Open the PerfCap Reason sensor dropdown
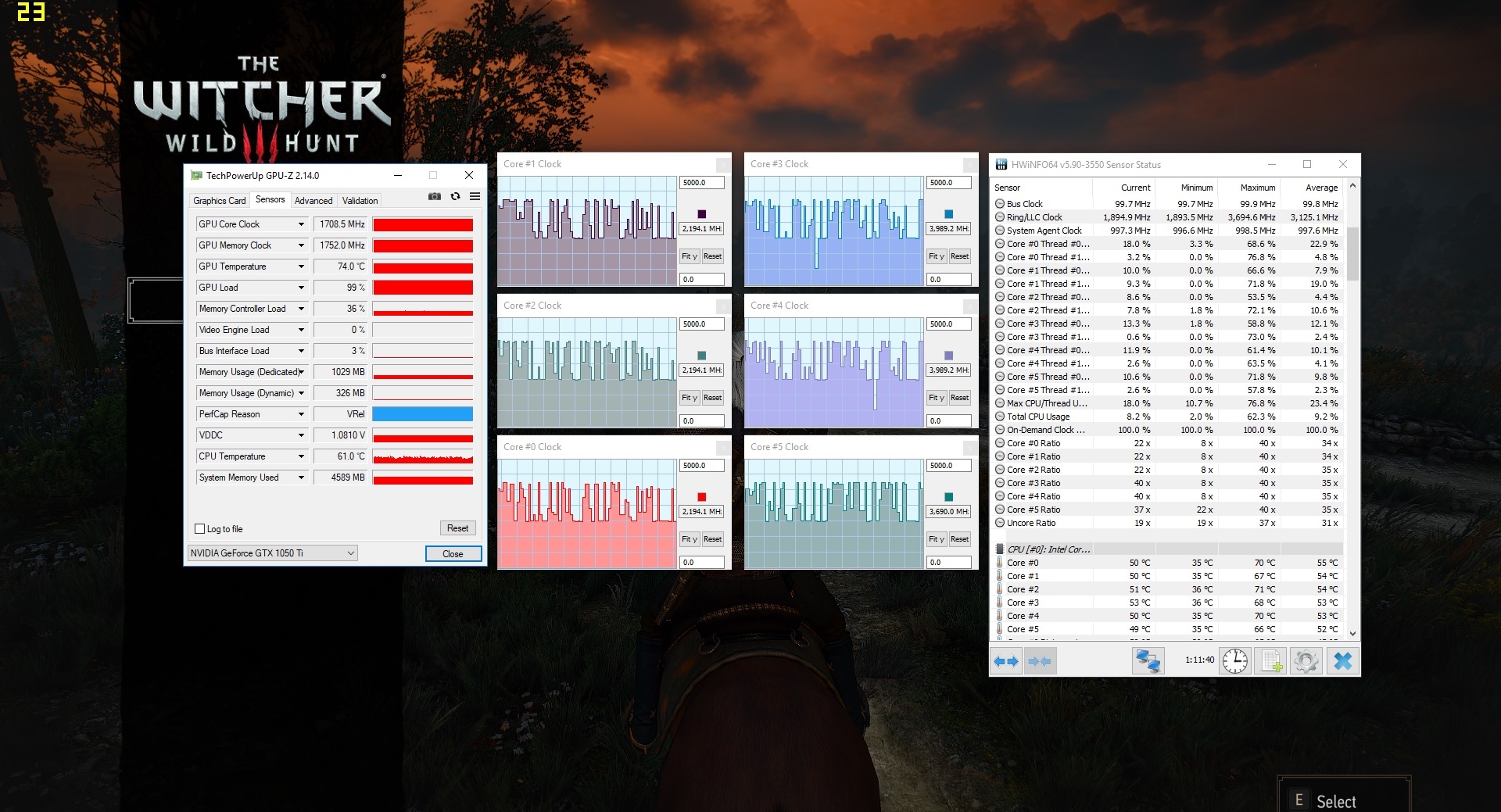This screenshot has height=812, width=1501. (x=301, y=414)
